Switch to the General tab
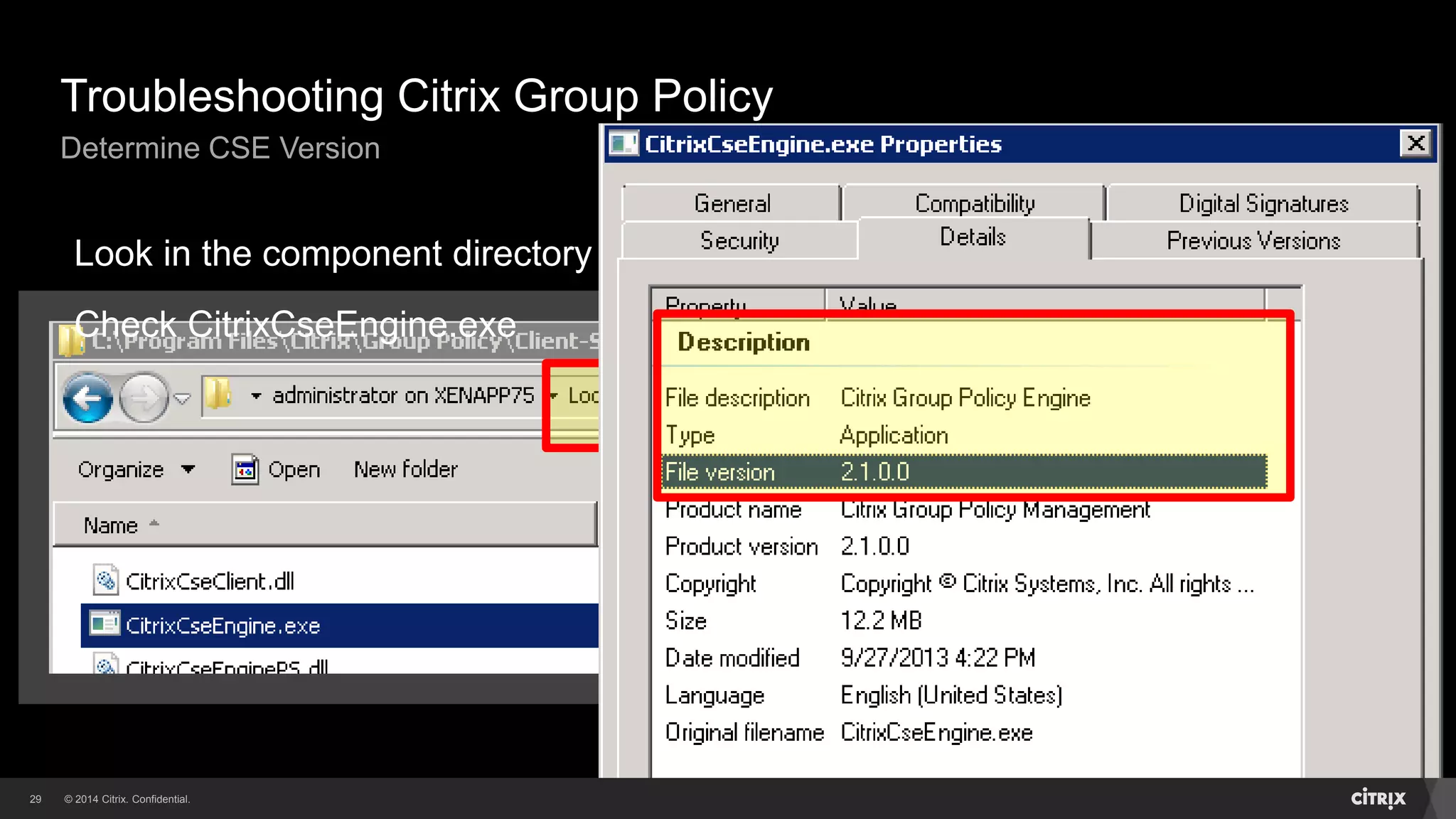The image size is (1456, 819). click(732, 204)
